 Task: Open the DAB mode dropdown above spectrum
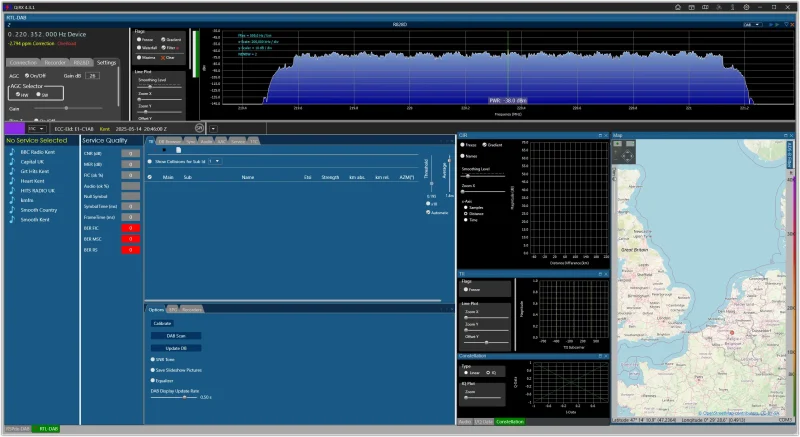tap(753, 25)
